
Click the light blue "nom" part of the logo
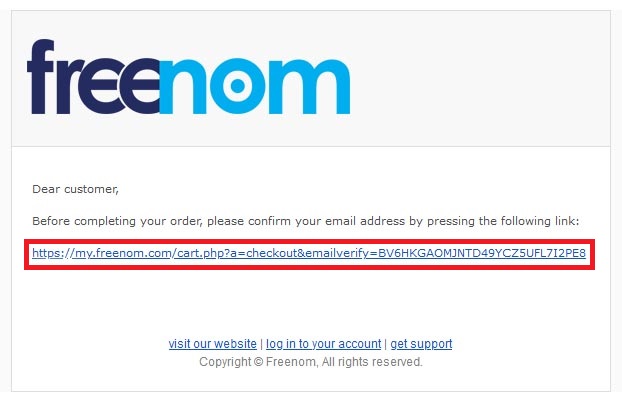[255, 86]
